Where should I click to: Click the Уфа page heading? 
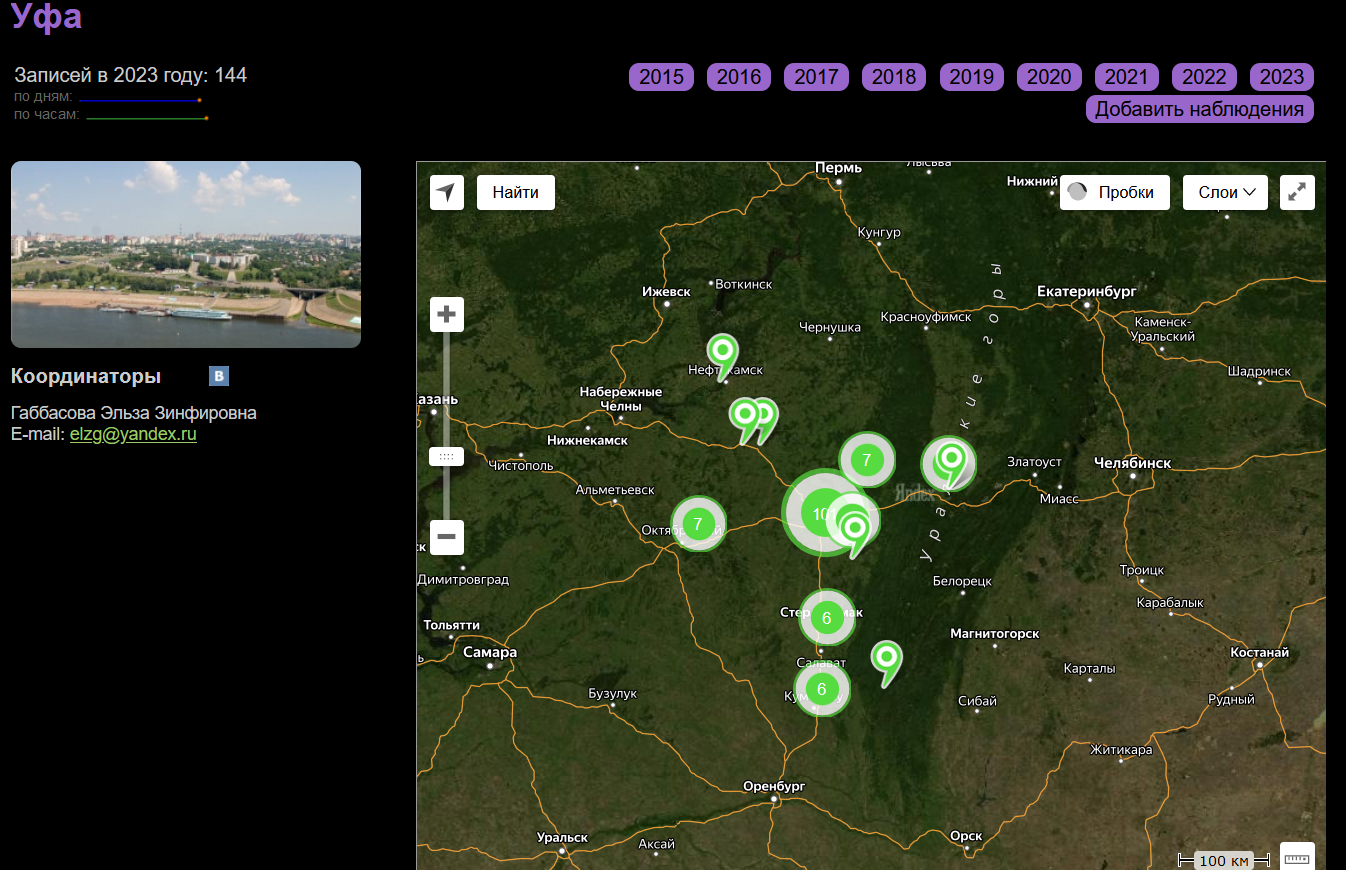click(47, 16)
